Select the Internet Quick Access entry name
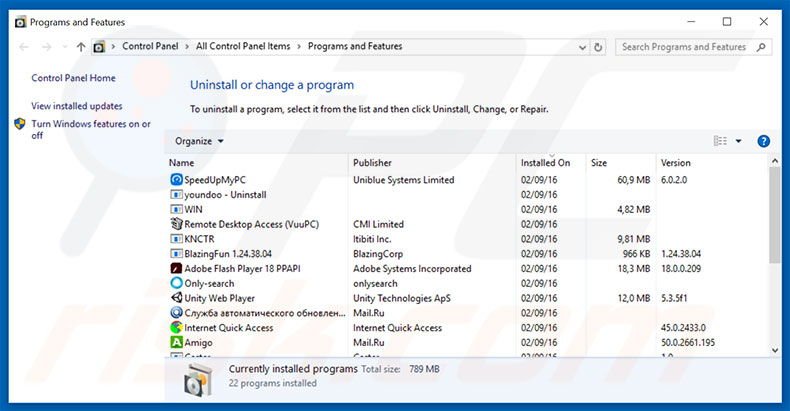790x411 pixels. (229, 328)
